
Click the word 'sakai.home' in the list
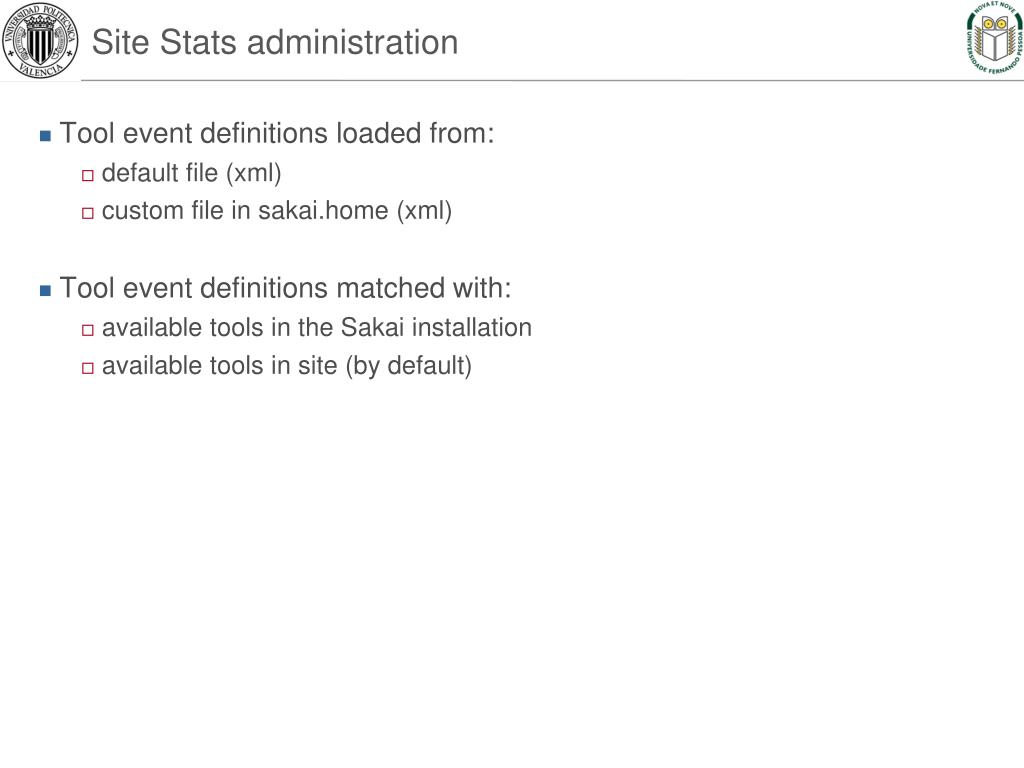[x=323, y=211]
